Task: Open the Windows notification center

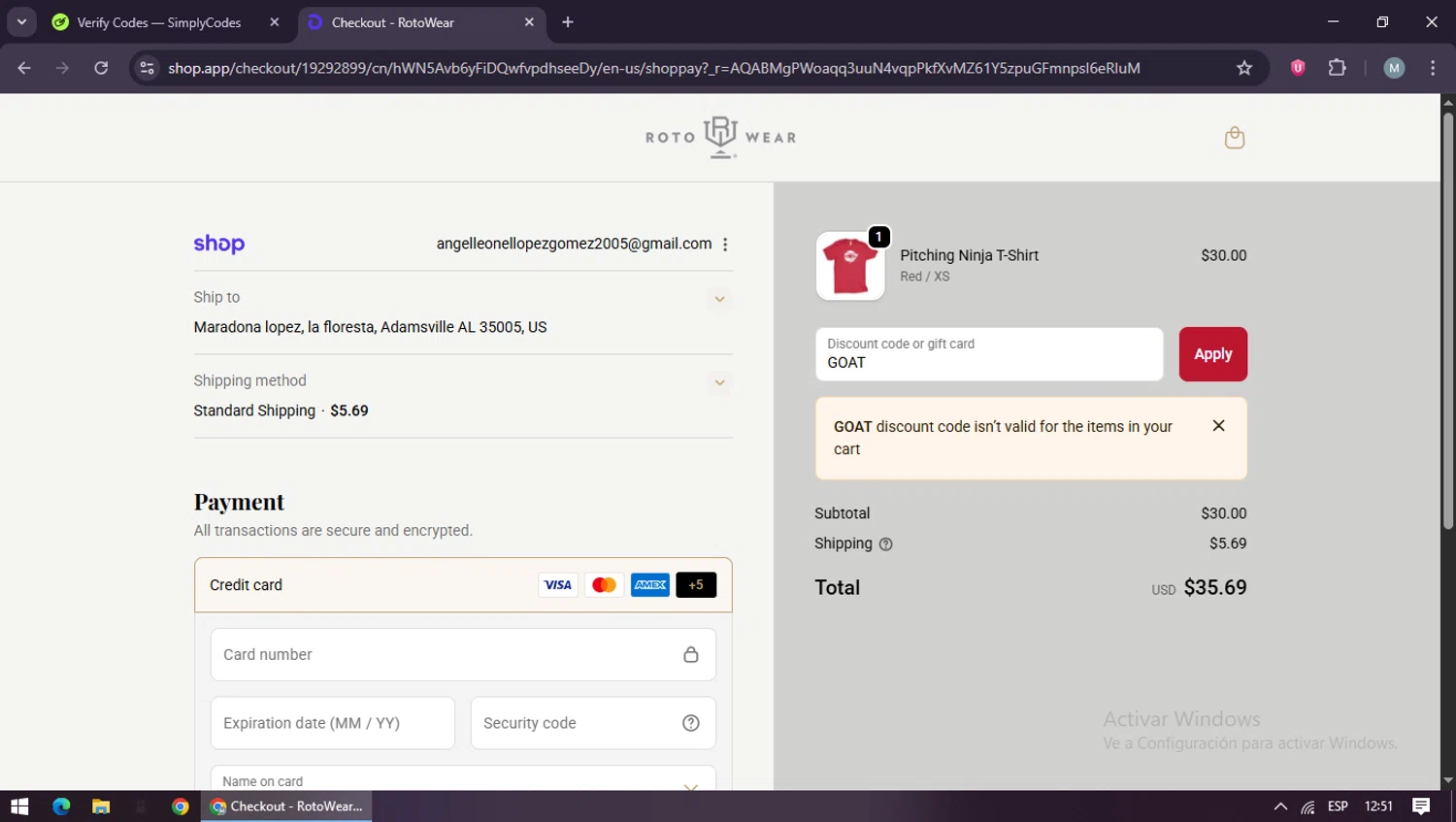Action: tap(1421, 806)
